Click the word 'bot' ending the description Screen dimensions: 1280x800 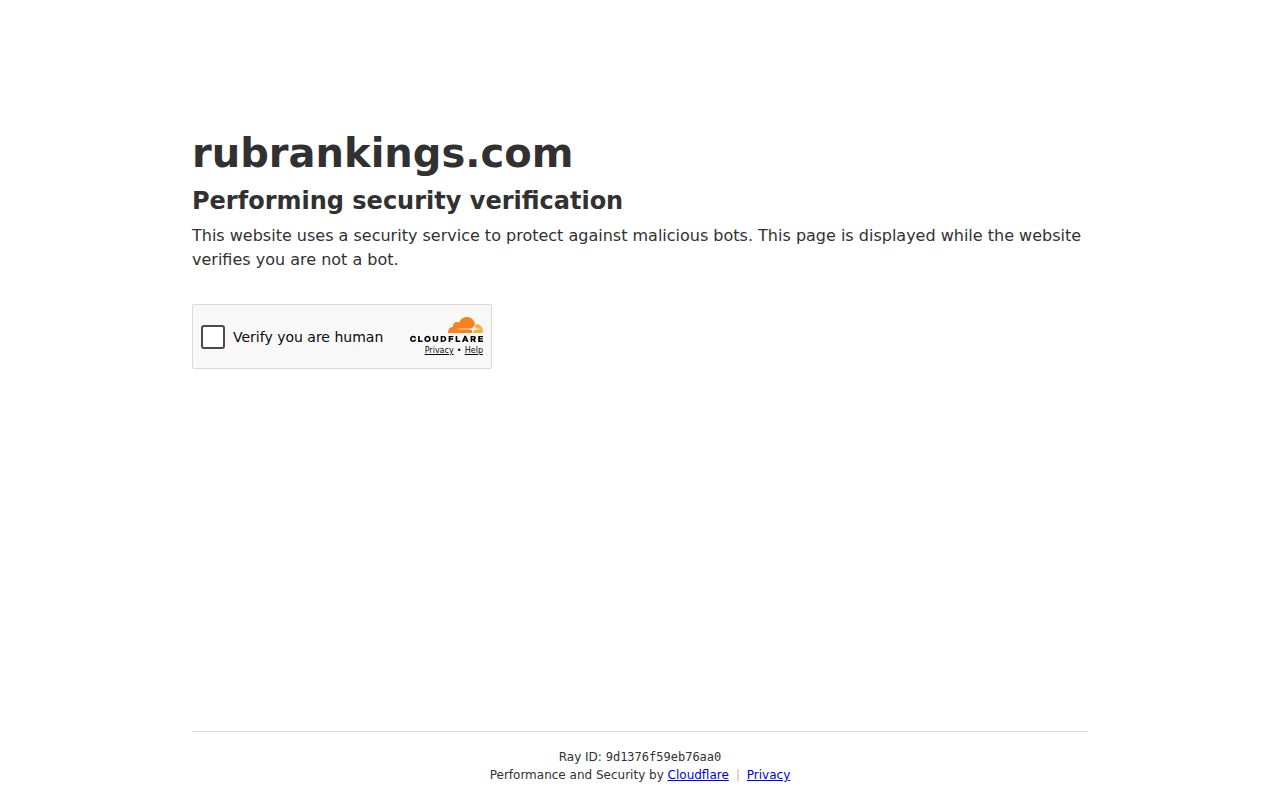click(381, 259)
